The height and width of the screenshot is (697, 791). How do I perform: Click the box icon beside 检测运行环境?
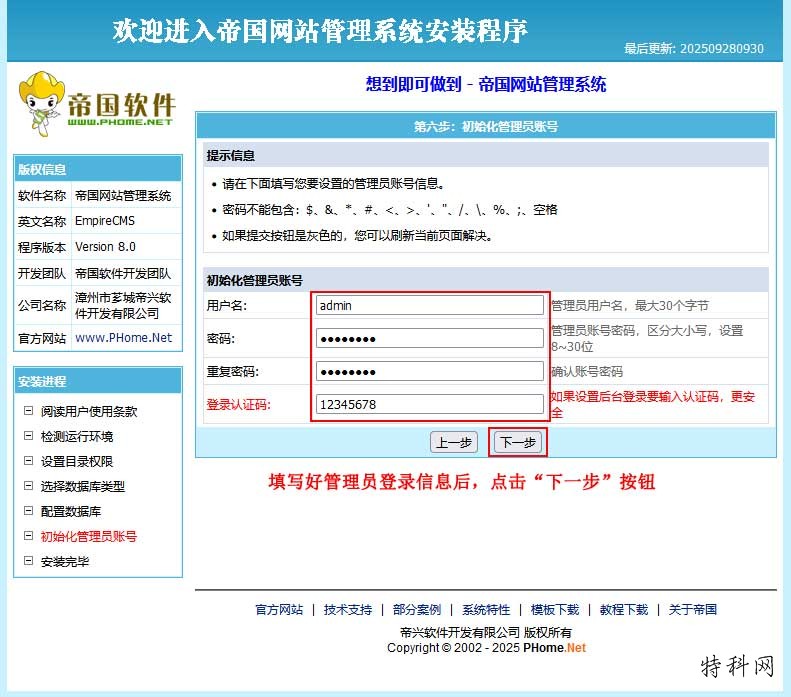(x=29, y=436)
